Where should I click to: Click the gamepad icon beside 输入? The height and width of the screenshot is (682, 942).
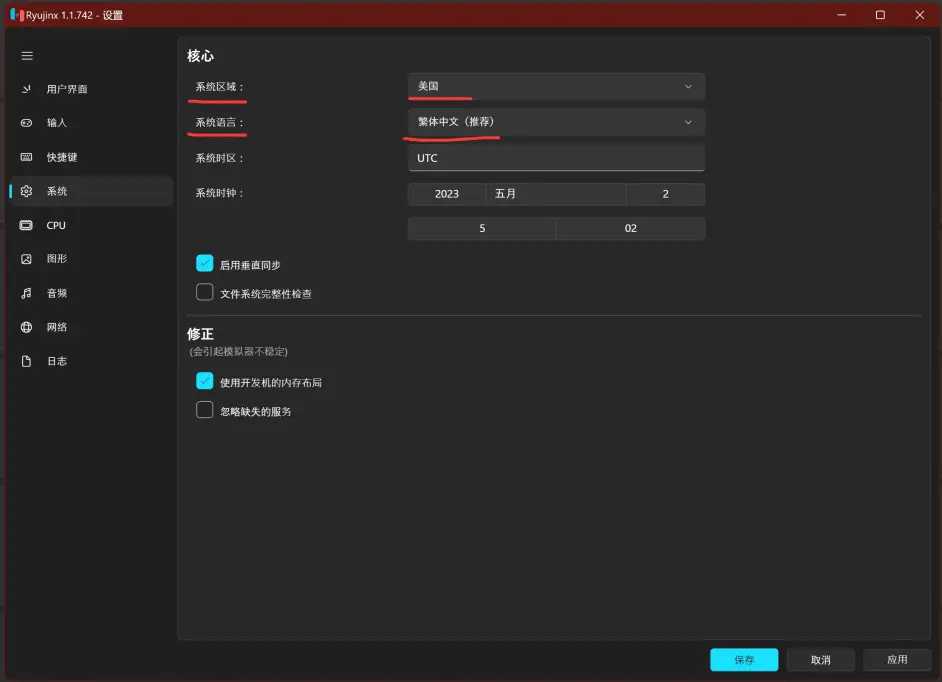tap(26, 123)
